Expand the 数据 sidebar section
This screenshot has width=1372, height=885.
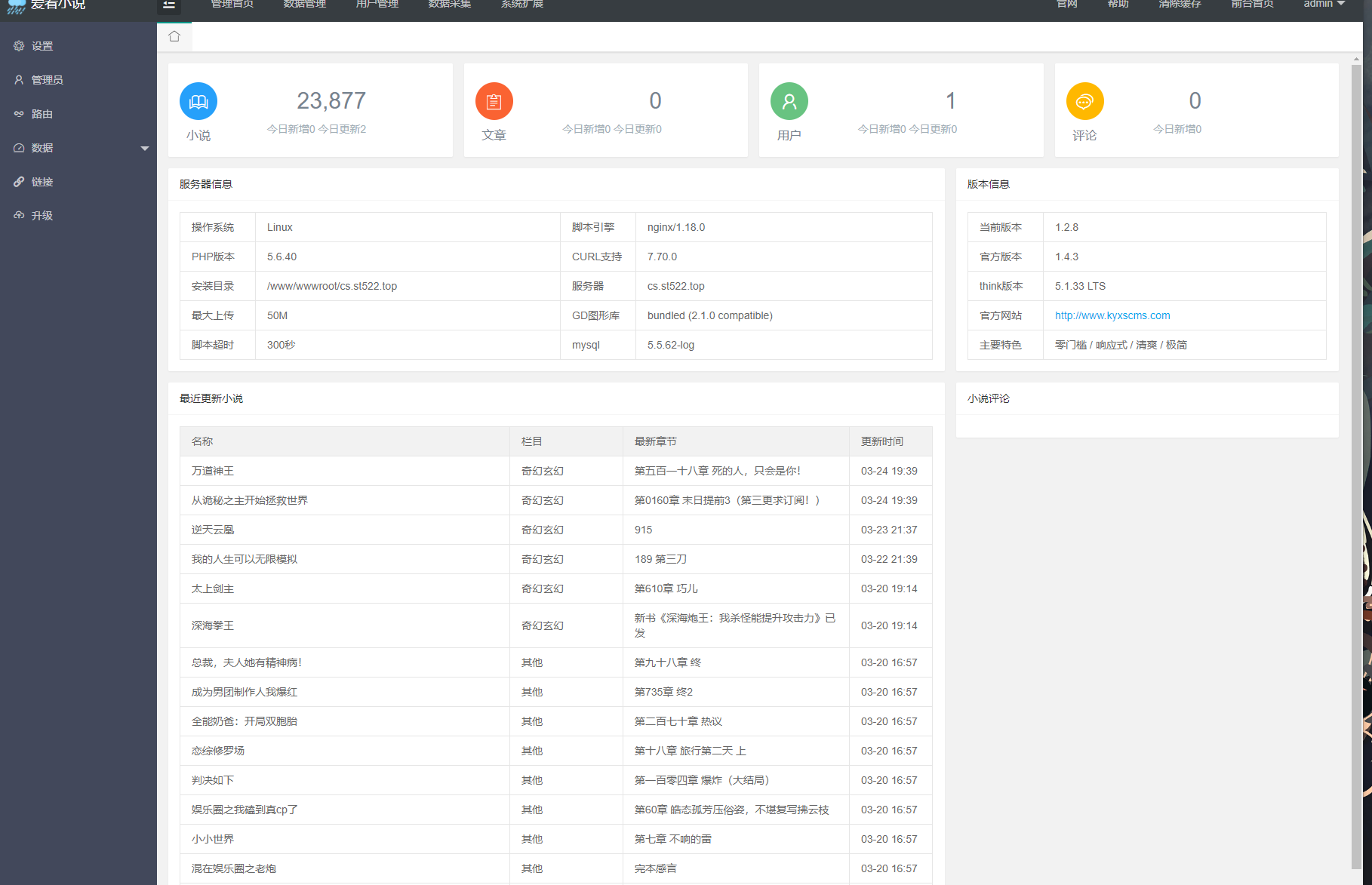[x=42, y=147]
